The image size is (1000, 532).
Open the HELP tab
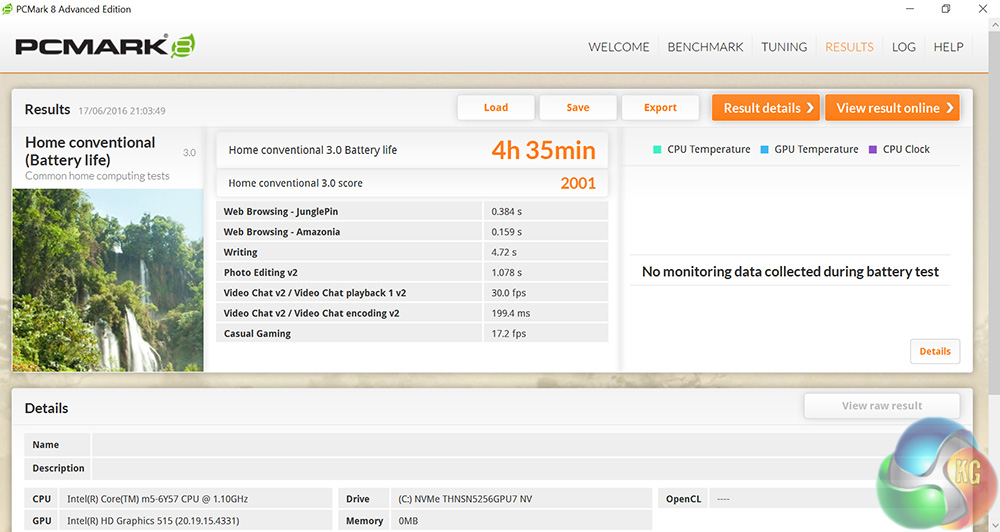(x=948, y=47)
